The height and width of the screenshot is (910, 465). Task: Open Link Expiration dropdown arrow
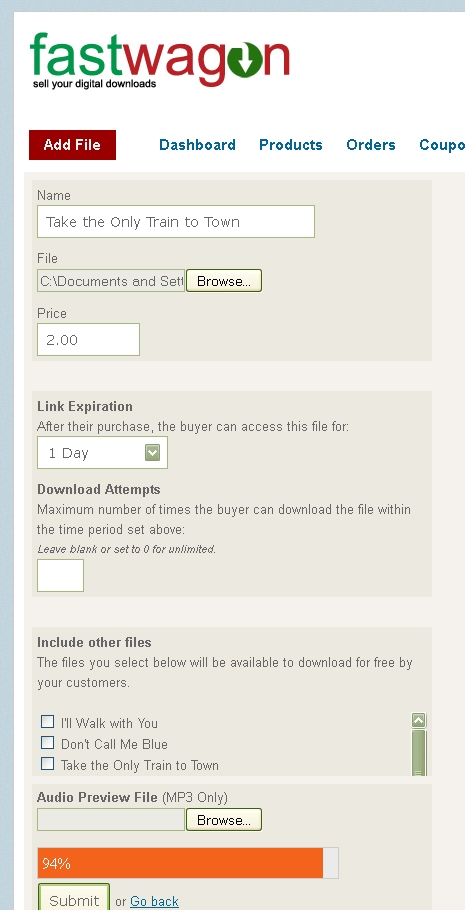pyautogui.click(x=152, y=453)
